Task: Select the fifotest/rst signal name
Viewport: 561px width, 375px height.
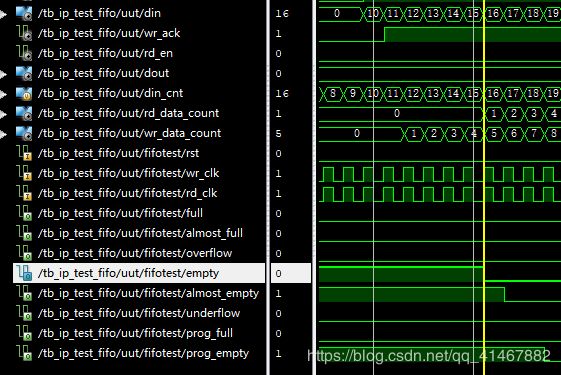Action: click(x=118, y=153)
